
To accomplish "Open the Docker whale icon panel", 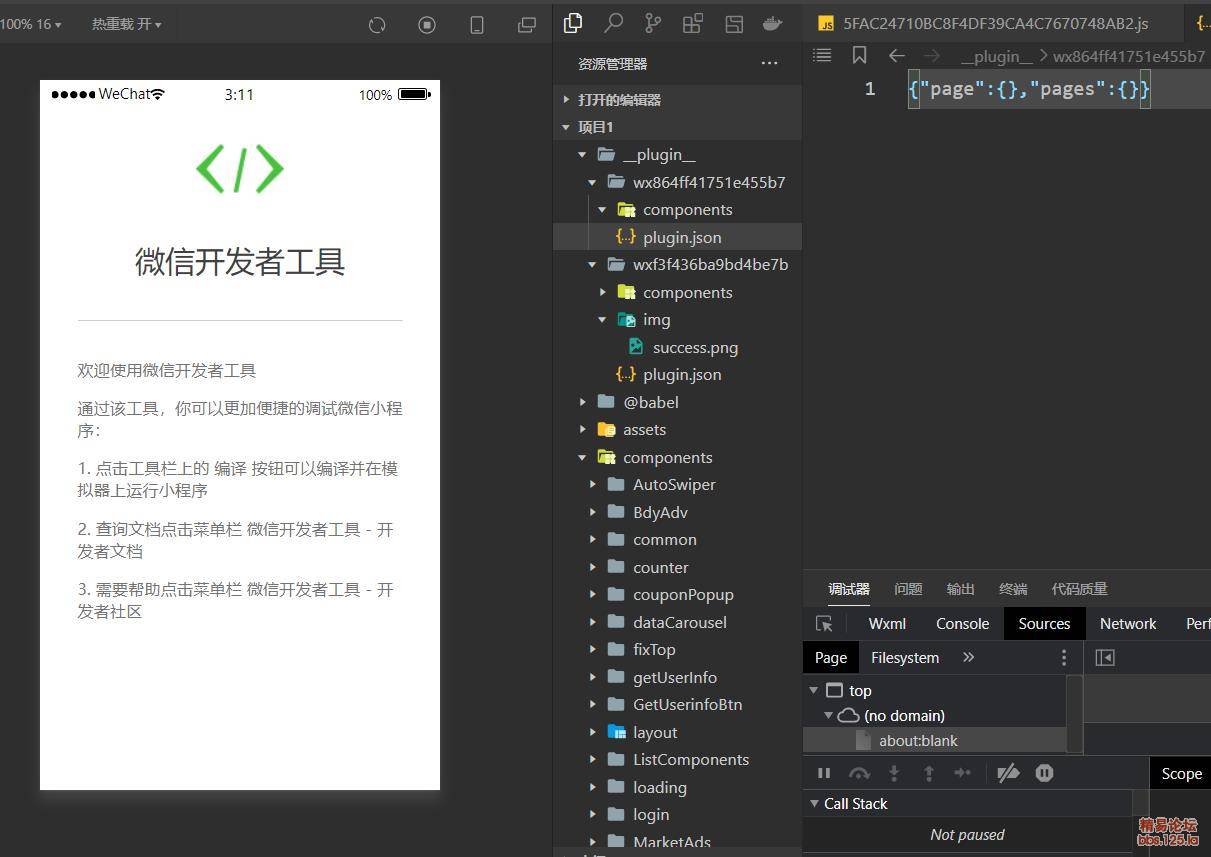I will (x=772, y=24).
